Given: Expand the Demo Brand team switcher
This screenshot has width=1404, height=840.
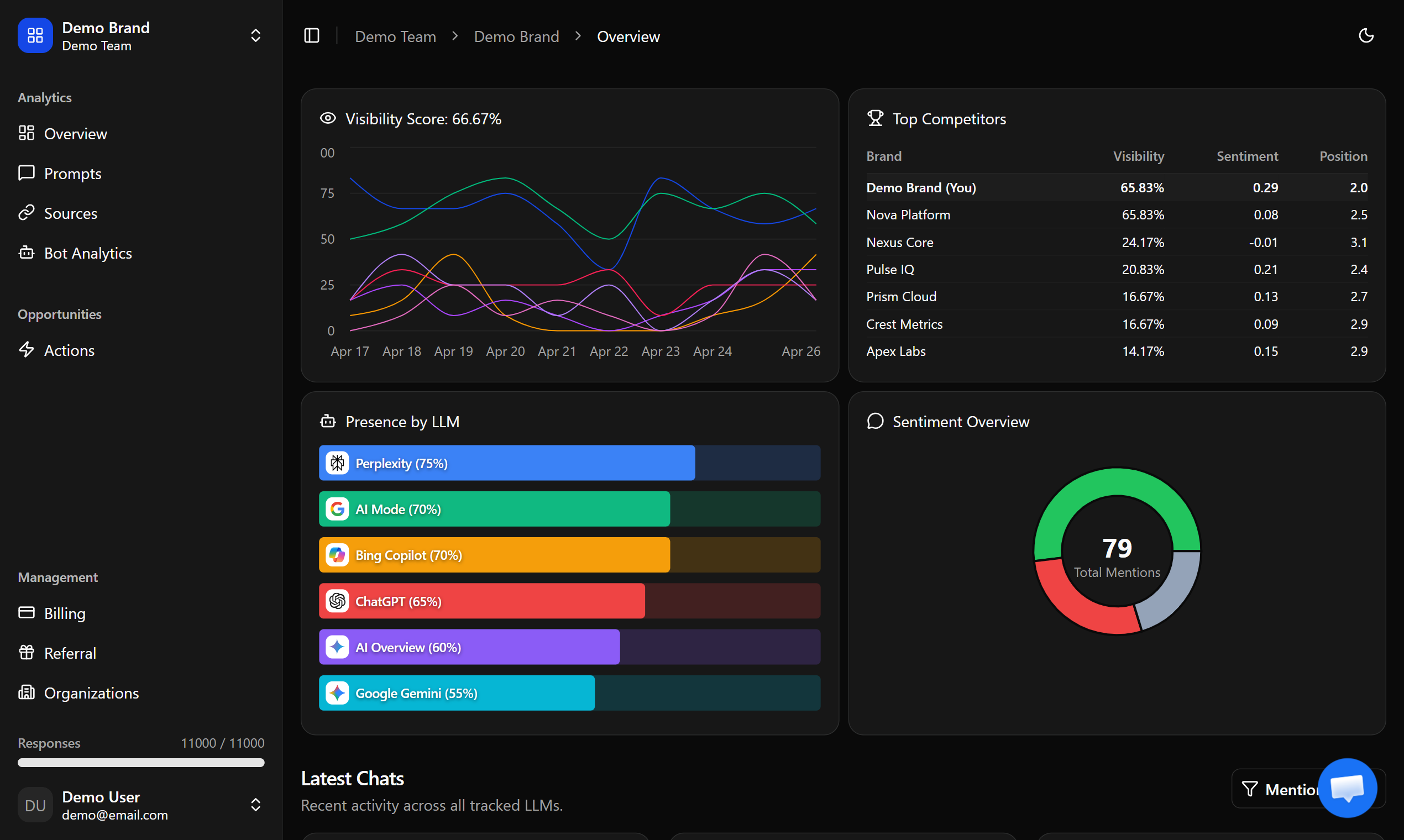Looking at the screenshot, I should (255, 36).
